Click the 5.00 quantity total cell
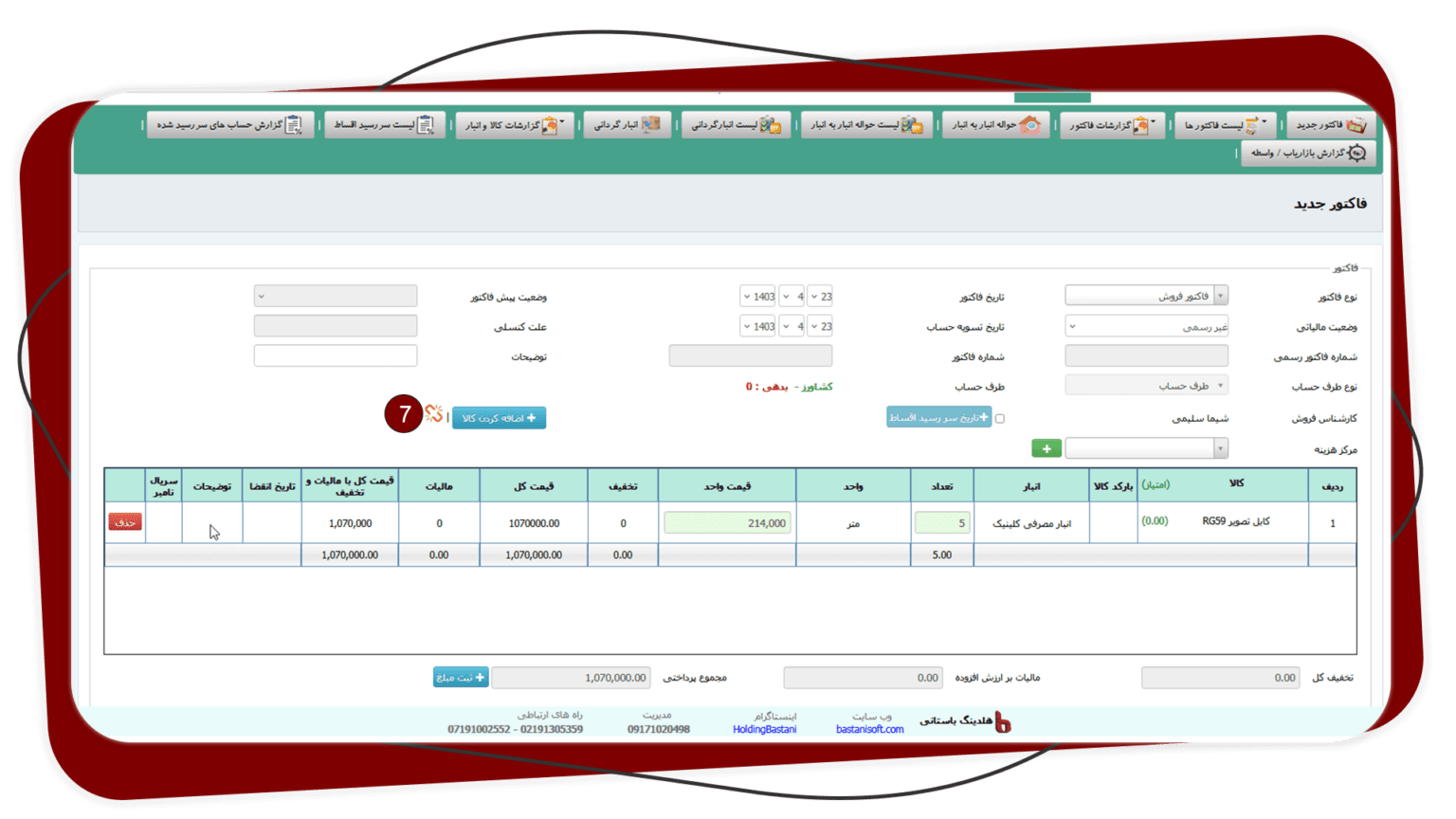 [941, 555]
